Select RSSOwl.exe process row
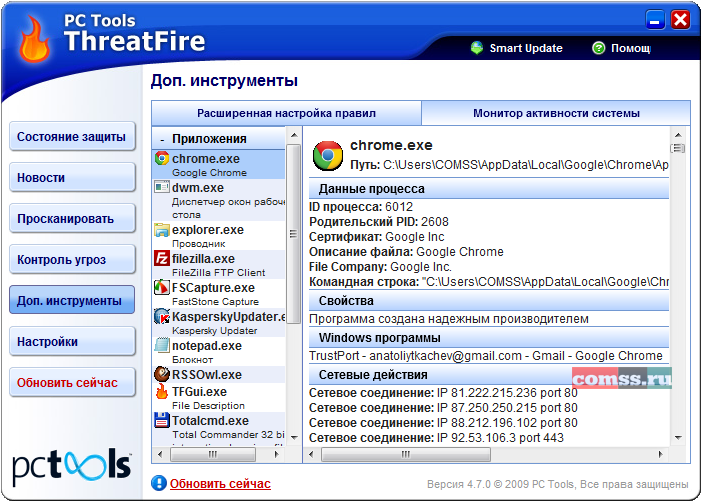 tap(219, 374)
